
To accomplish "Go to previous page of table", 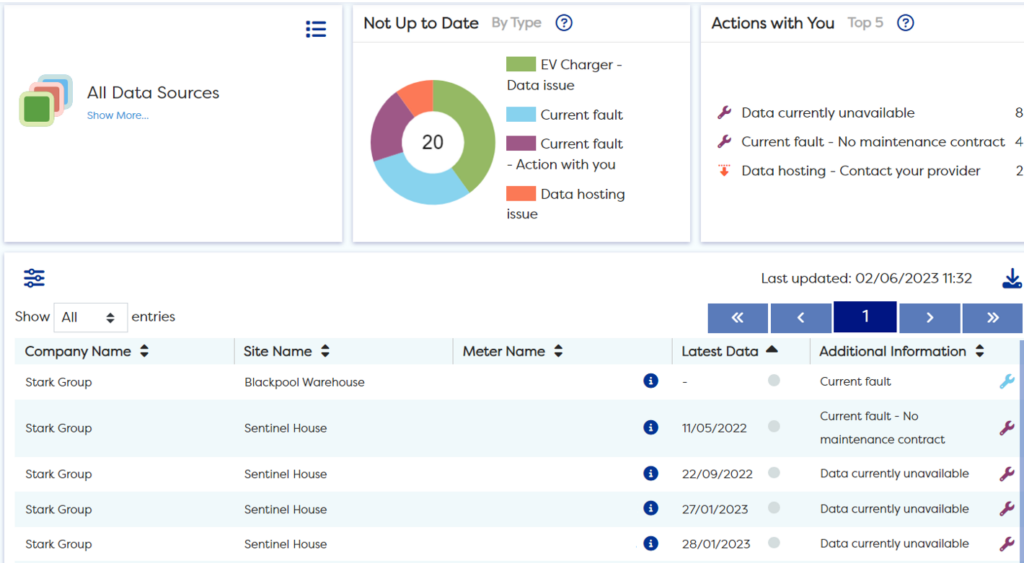I will pyautogui.click(x=801, y=318).
